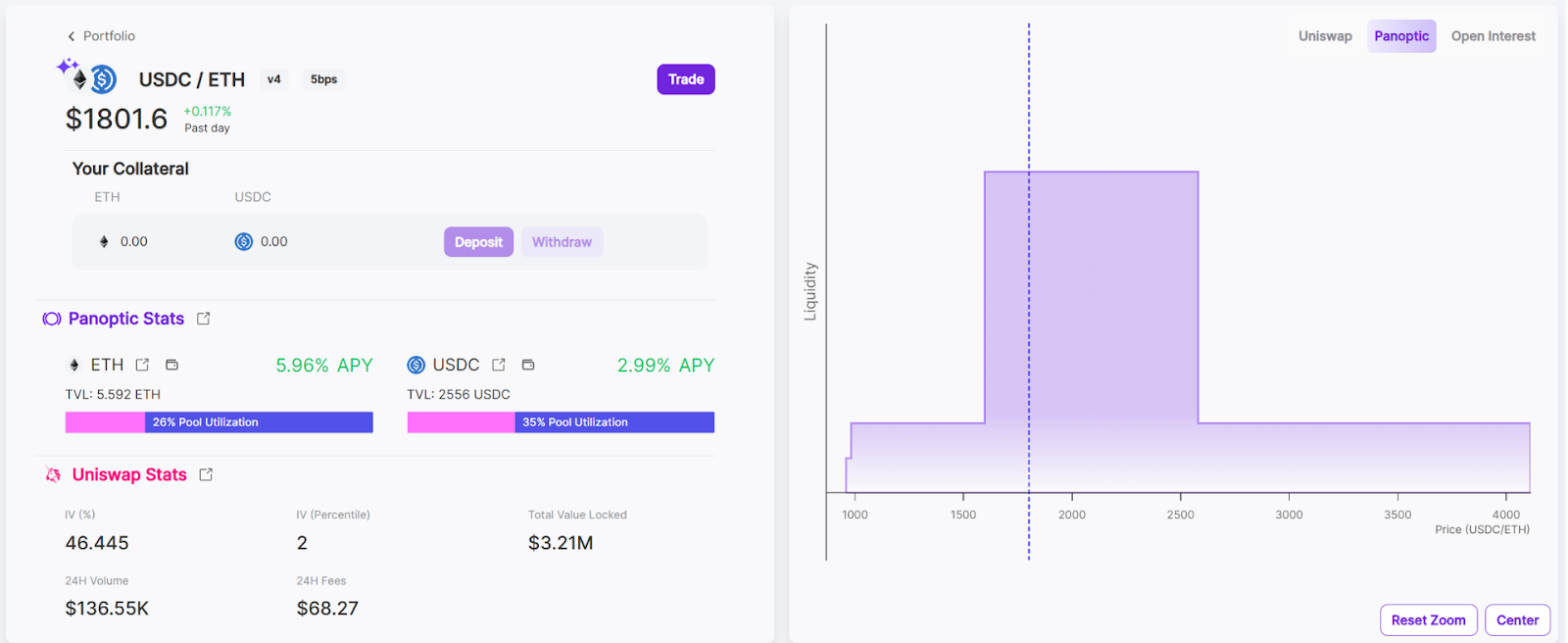Click the Liquidity axis label

point(810,291)
